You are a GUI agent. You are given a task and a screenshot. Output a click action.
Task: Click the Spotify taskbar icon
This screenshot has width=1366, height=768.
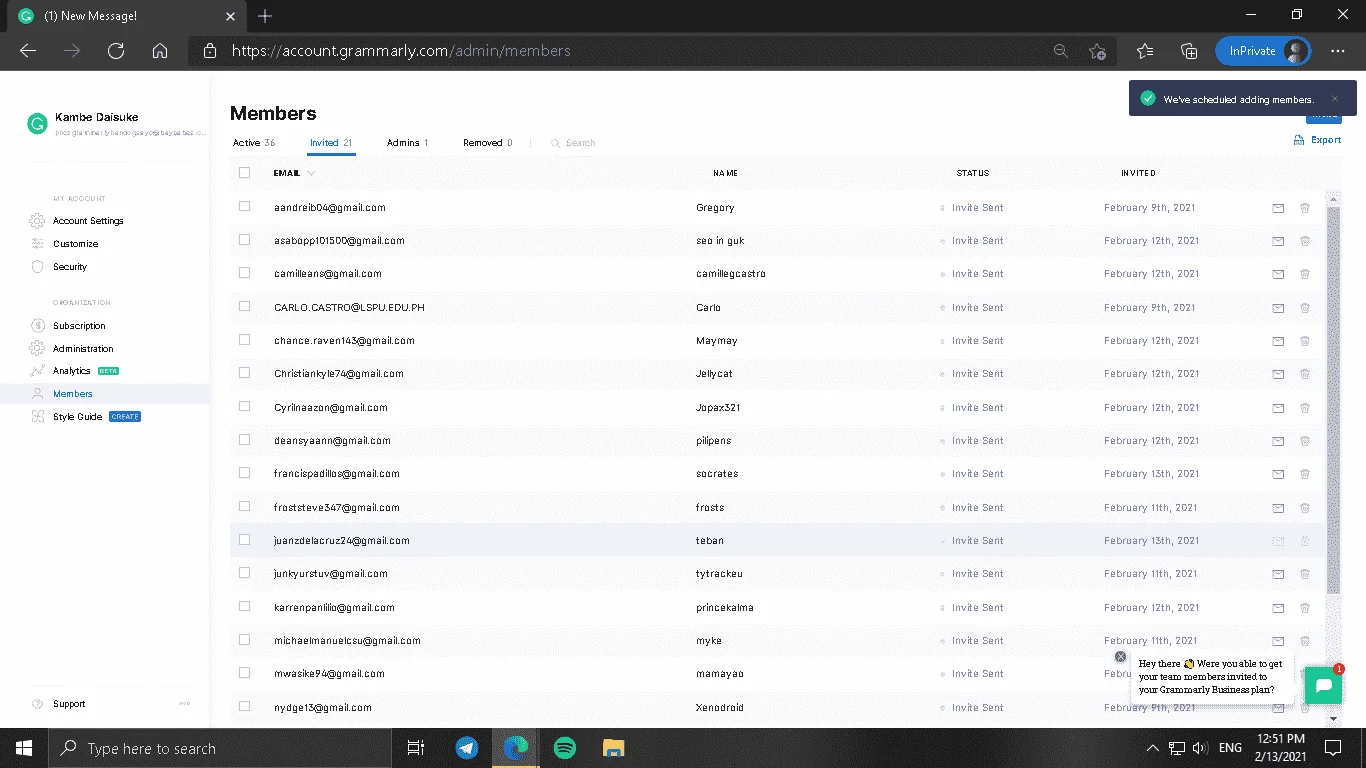click(x=564, y=748)
